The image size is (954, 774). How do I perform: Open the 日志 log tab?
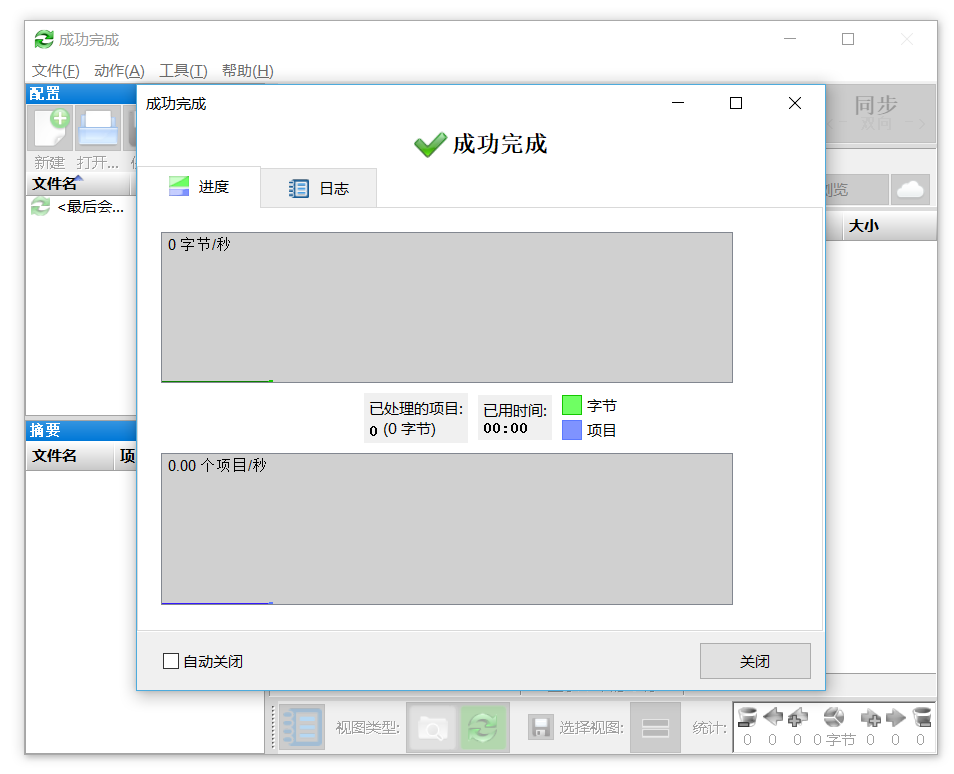point(319,189)
